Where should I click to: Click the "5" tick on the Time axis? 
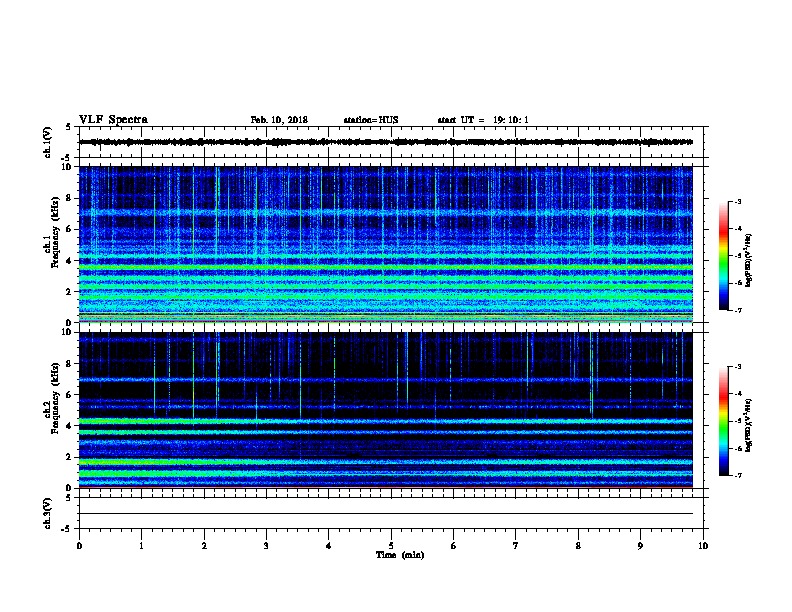[x=391, y=546]
